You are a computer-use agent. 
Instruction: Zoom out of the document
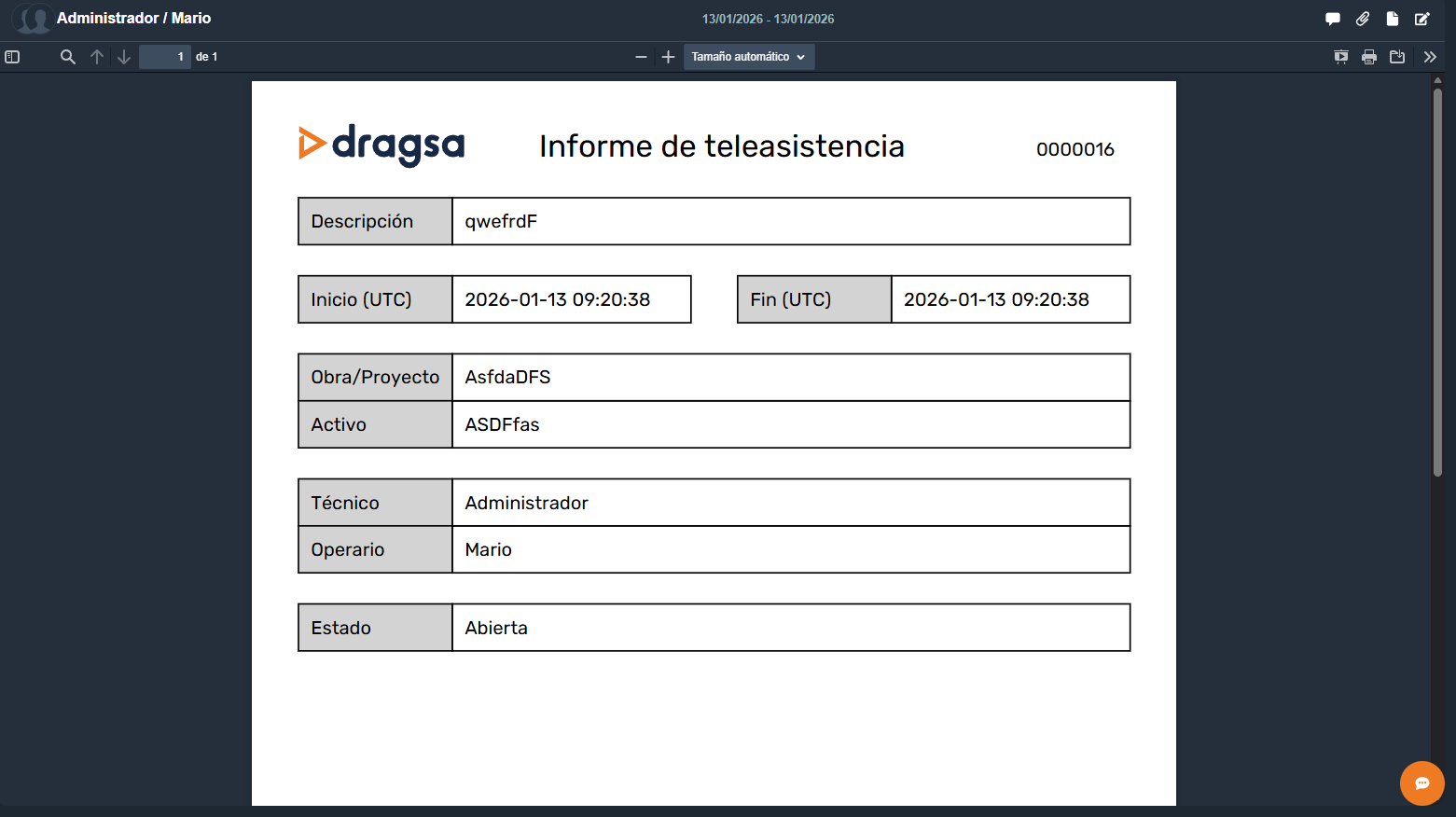click(641, 57)
